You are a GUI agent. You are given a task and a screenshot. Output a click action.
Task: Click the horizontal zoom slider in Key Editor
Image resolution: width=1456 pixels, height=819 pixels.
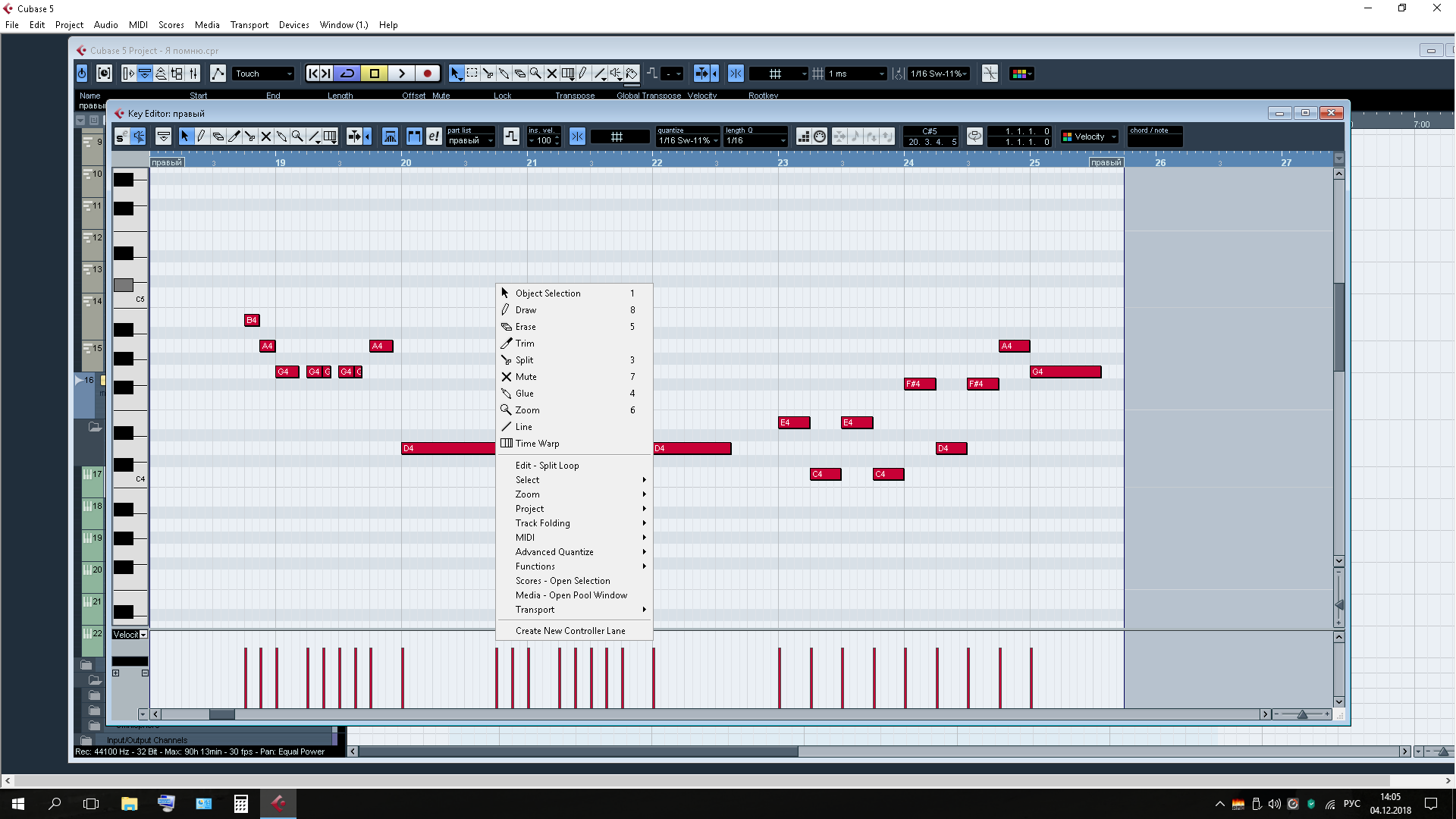pos(1302,714)
